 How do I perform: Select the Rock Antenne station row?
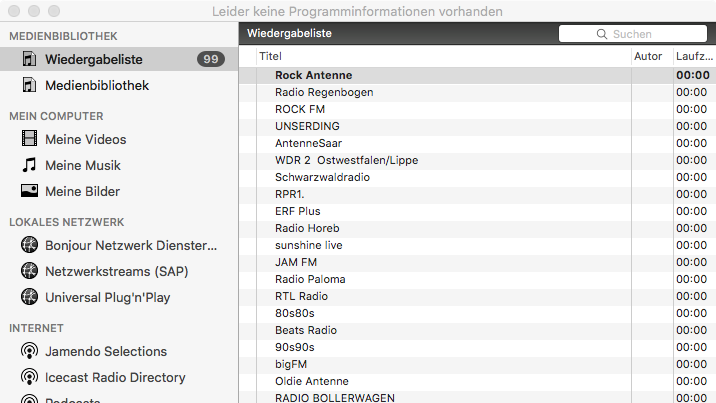[477, 75]
